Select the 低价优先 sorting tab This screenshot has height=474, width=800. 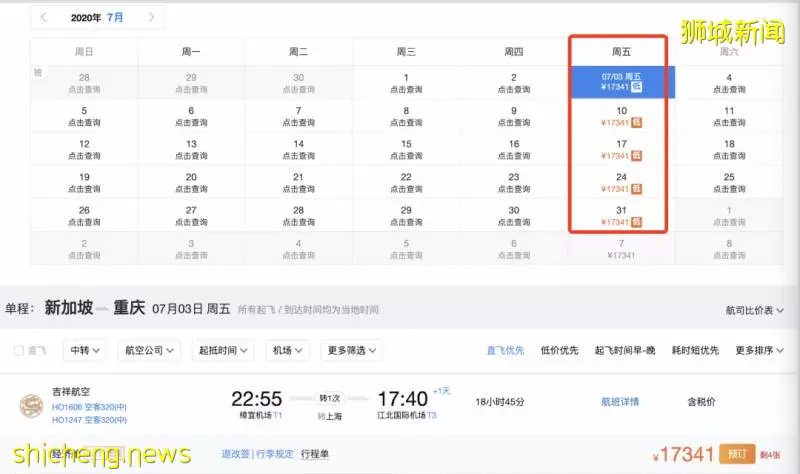559,351
